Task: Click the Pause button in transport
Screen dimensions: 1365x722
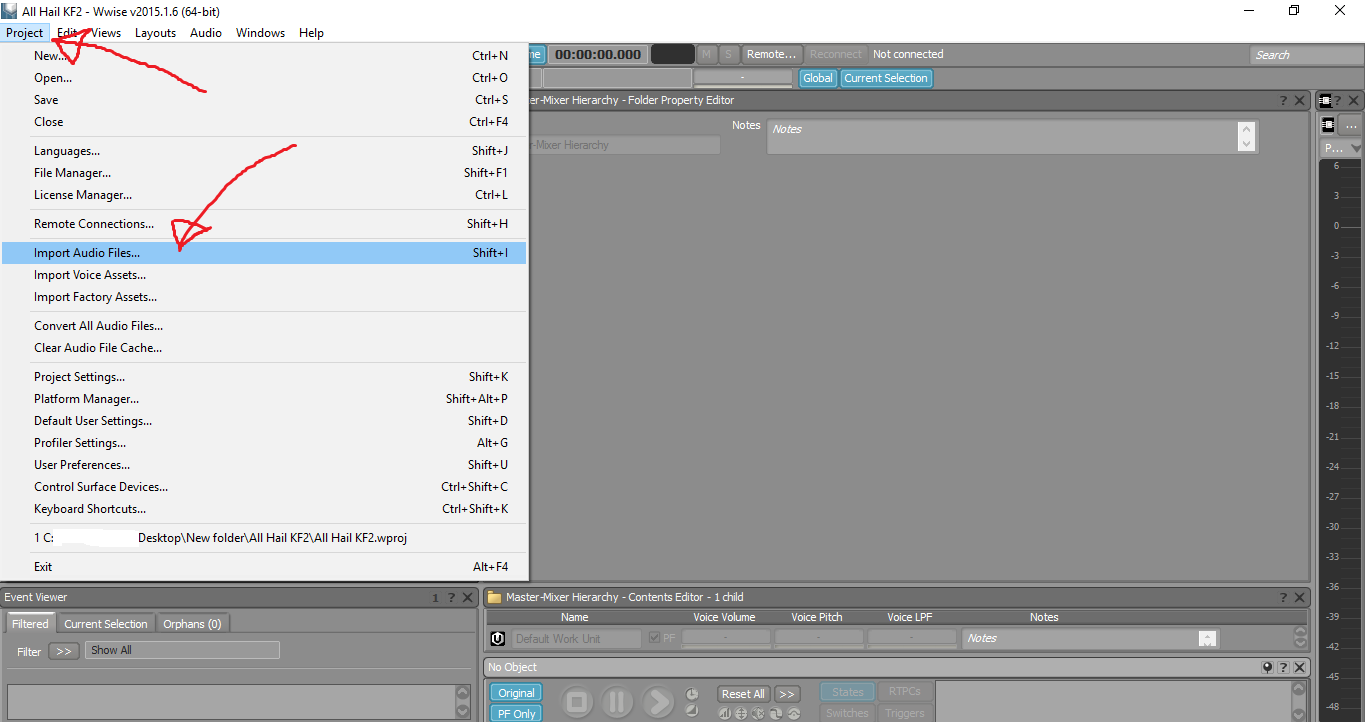Action: point(618,702)
